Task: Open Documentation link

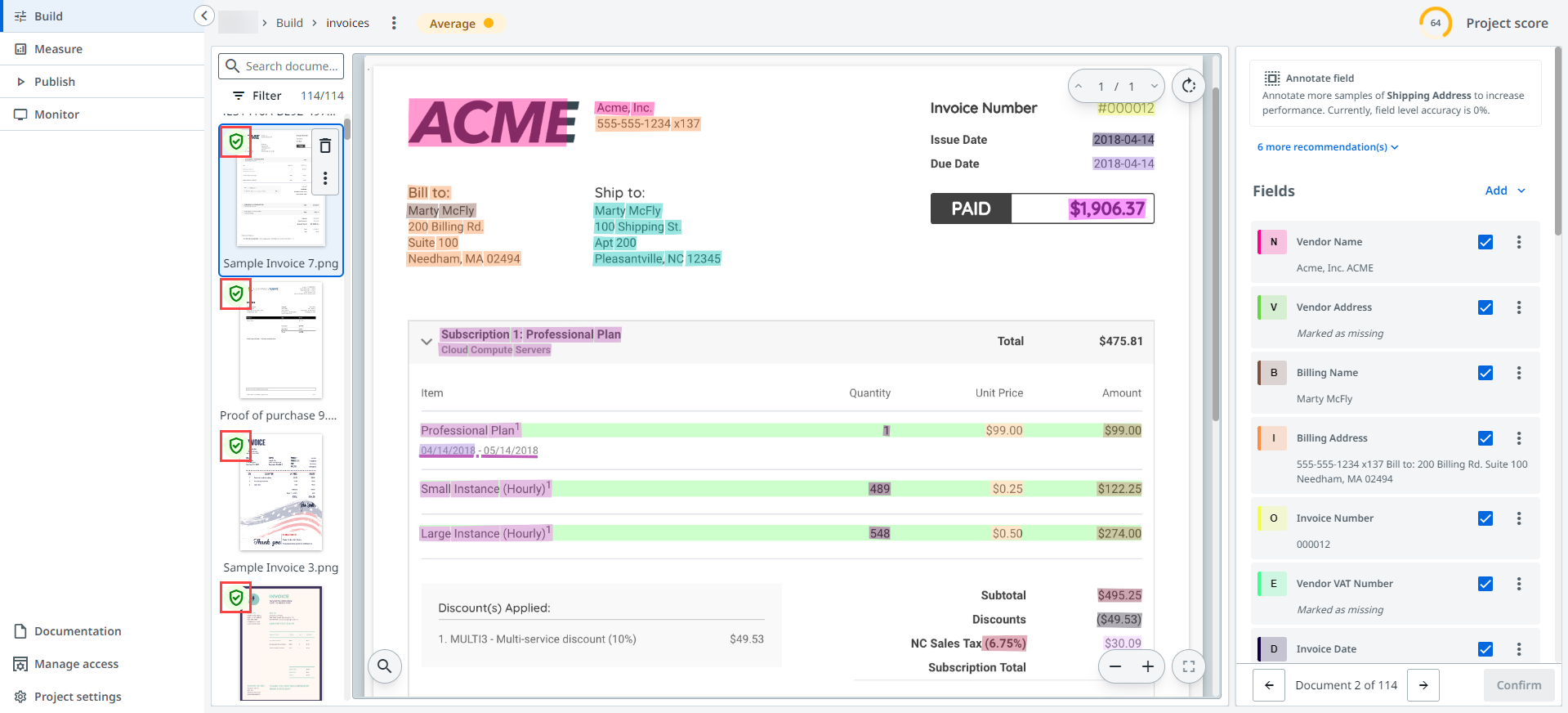Action: [69, 631]
